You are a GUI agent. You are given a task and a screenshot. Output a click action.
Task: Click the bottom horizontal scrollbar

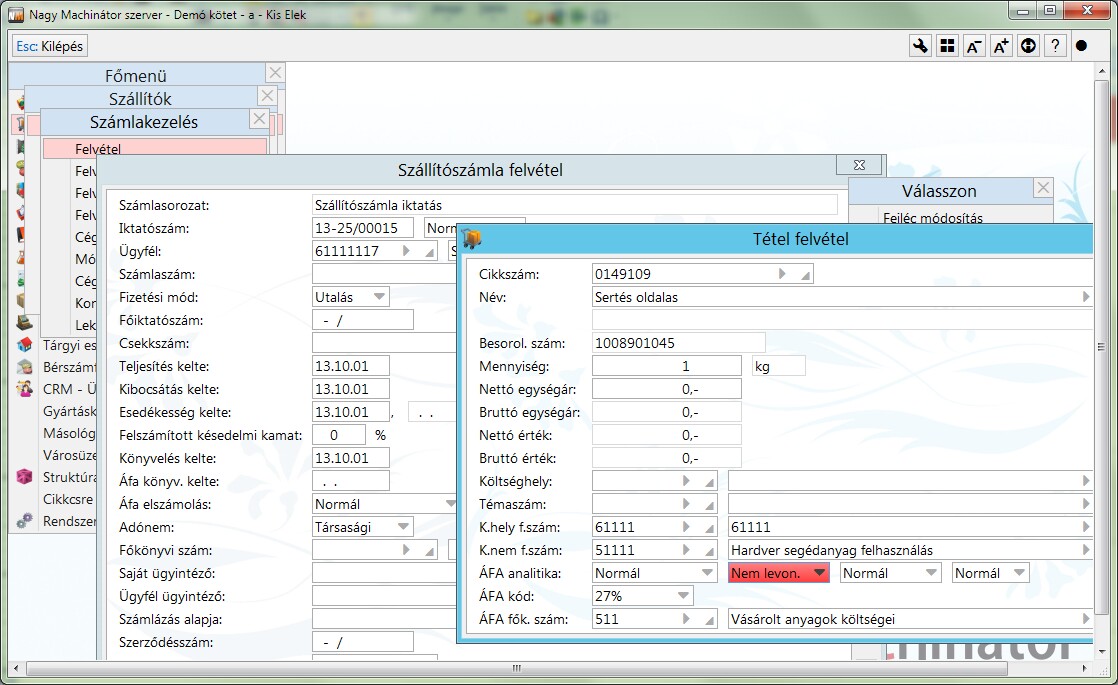pos(516,668)
